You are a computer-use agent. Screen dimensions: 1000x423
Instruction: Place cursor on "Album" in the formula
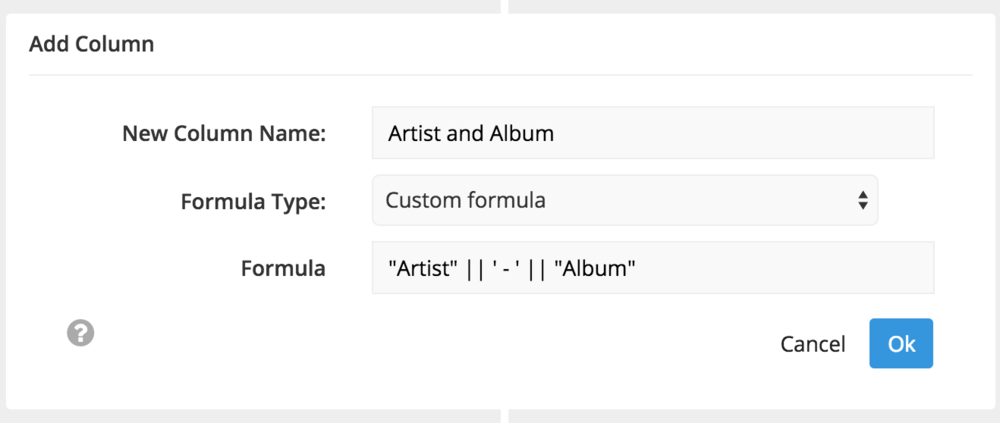(596, 269)
